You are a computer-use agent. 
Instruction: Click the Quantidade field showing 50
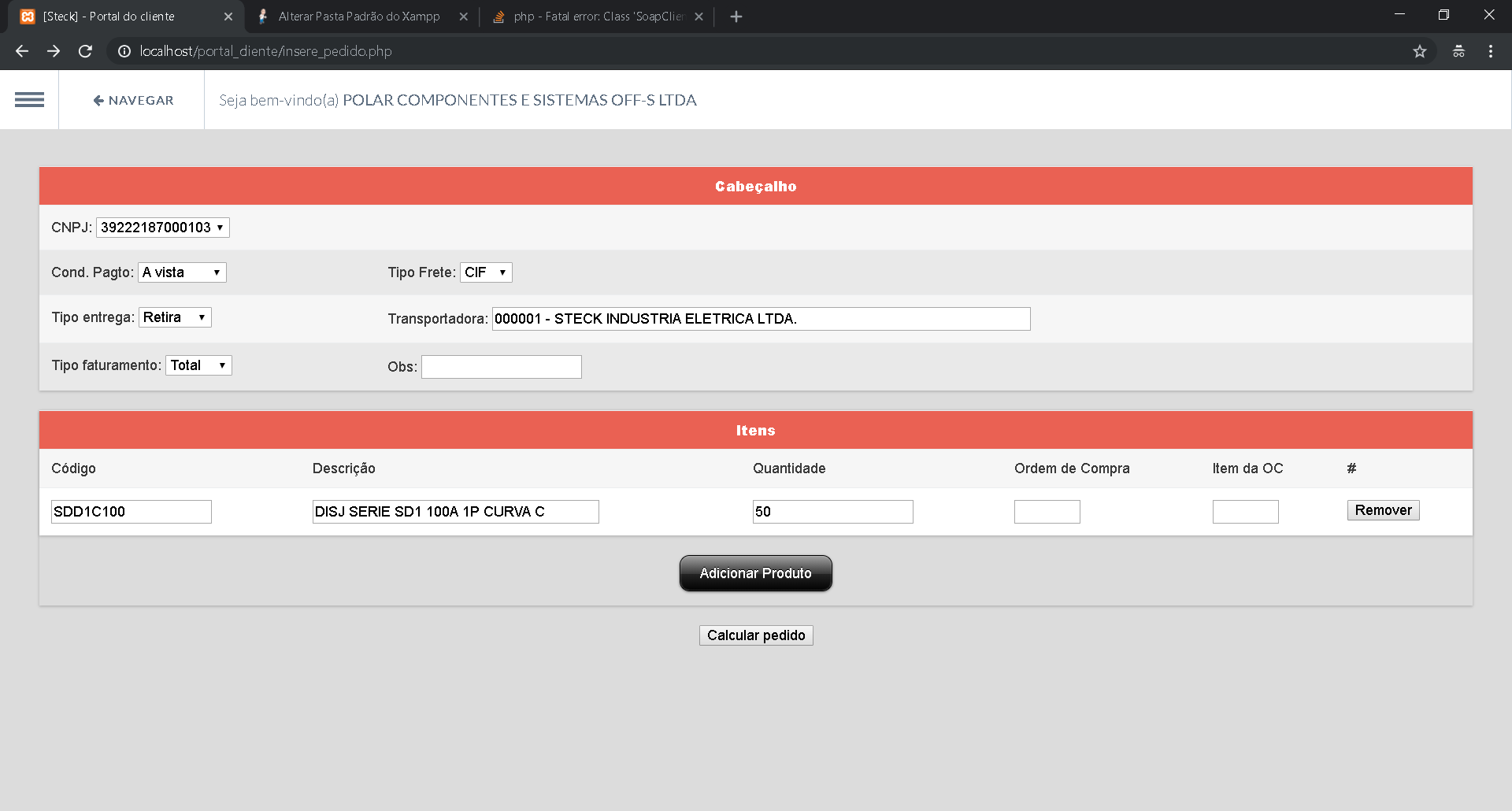click(833, 512)
